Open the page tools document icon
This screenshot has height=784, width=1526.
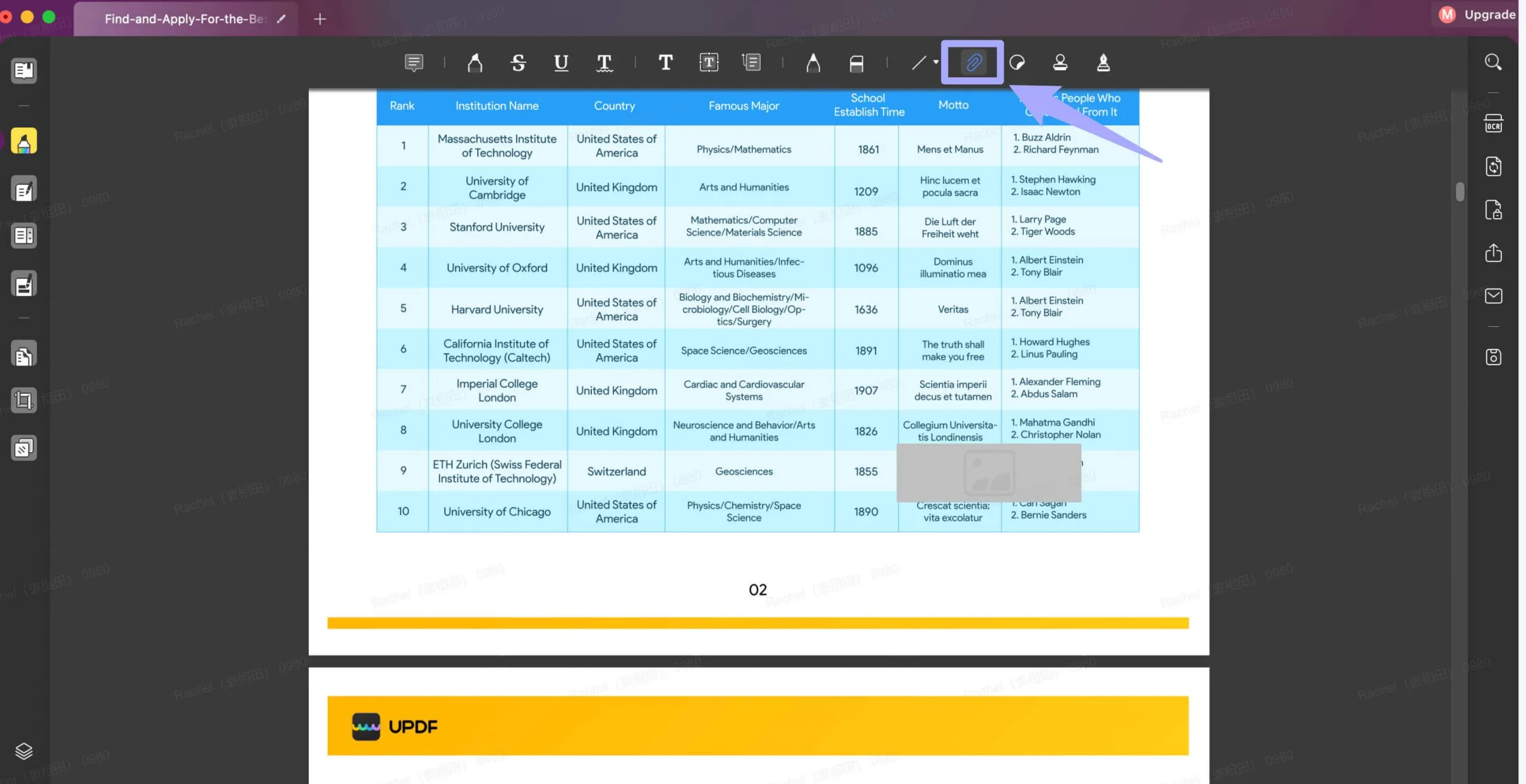pos(24,354)
